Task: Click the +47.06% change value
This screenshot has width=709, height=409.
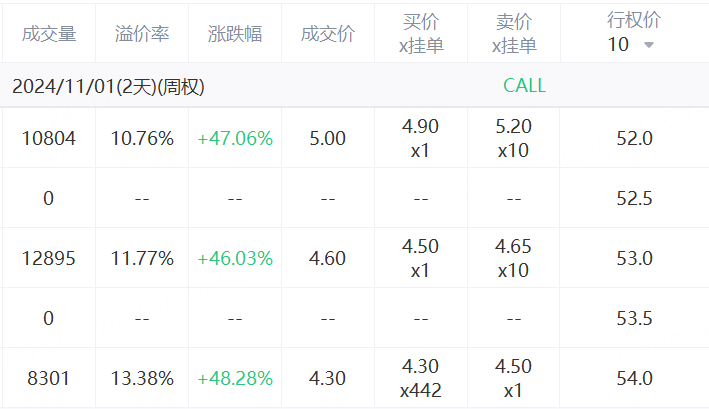Action: pos(235,138)
